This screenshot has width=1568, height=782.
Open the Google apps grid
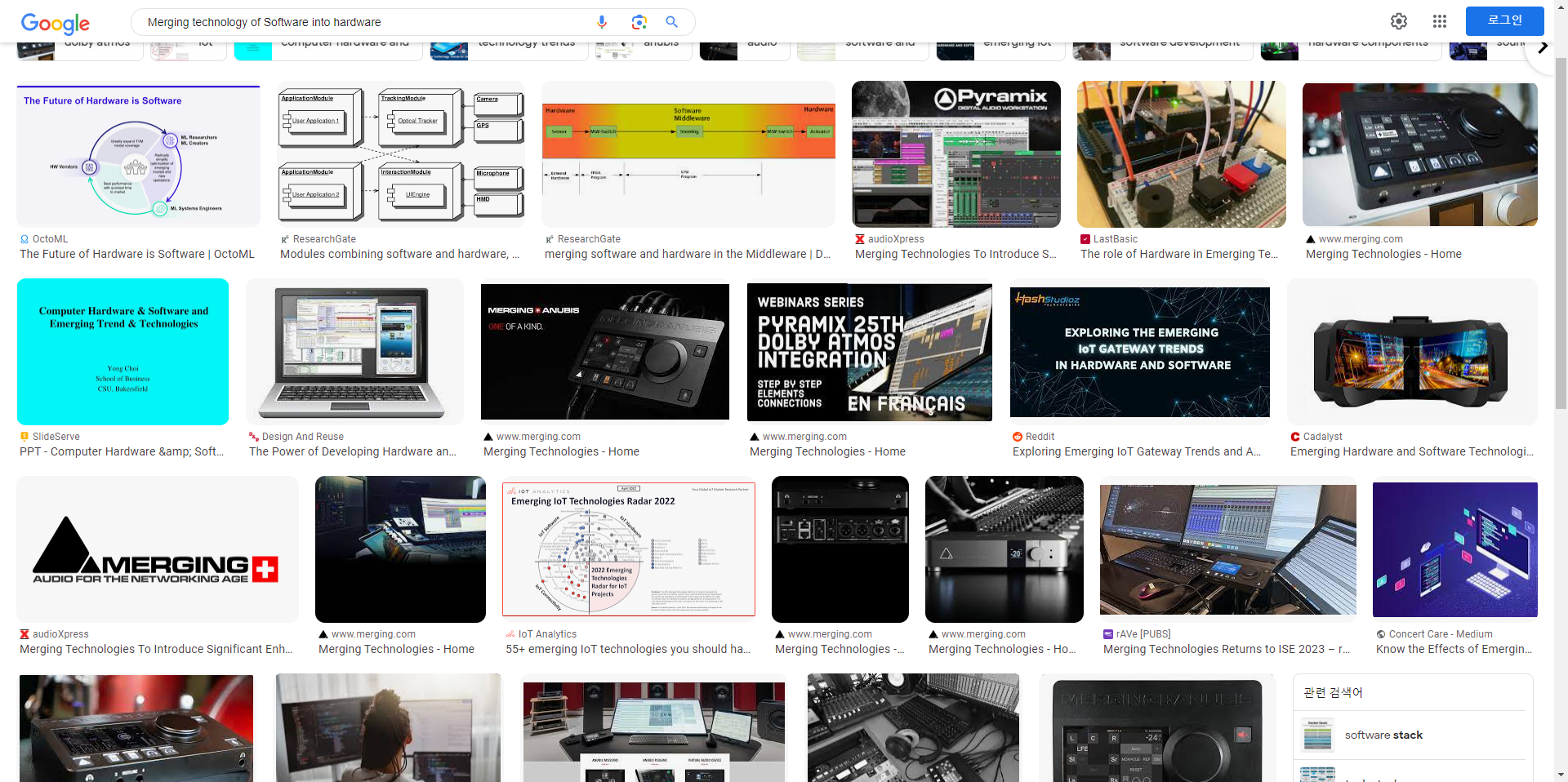[1440, 21]
